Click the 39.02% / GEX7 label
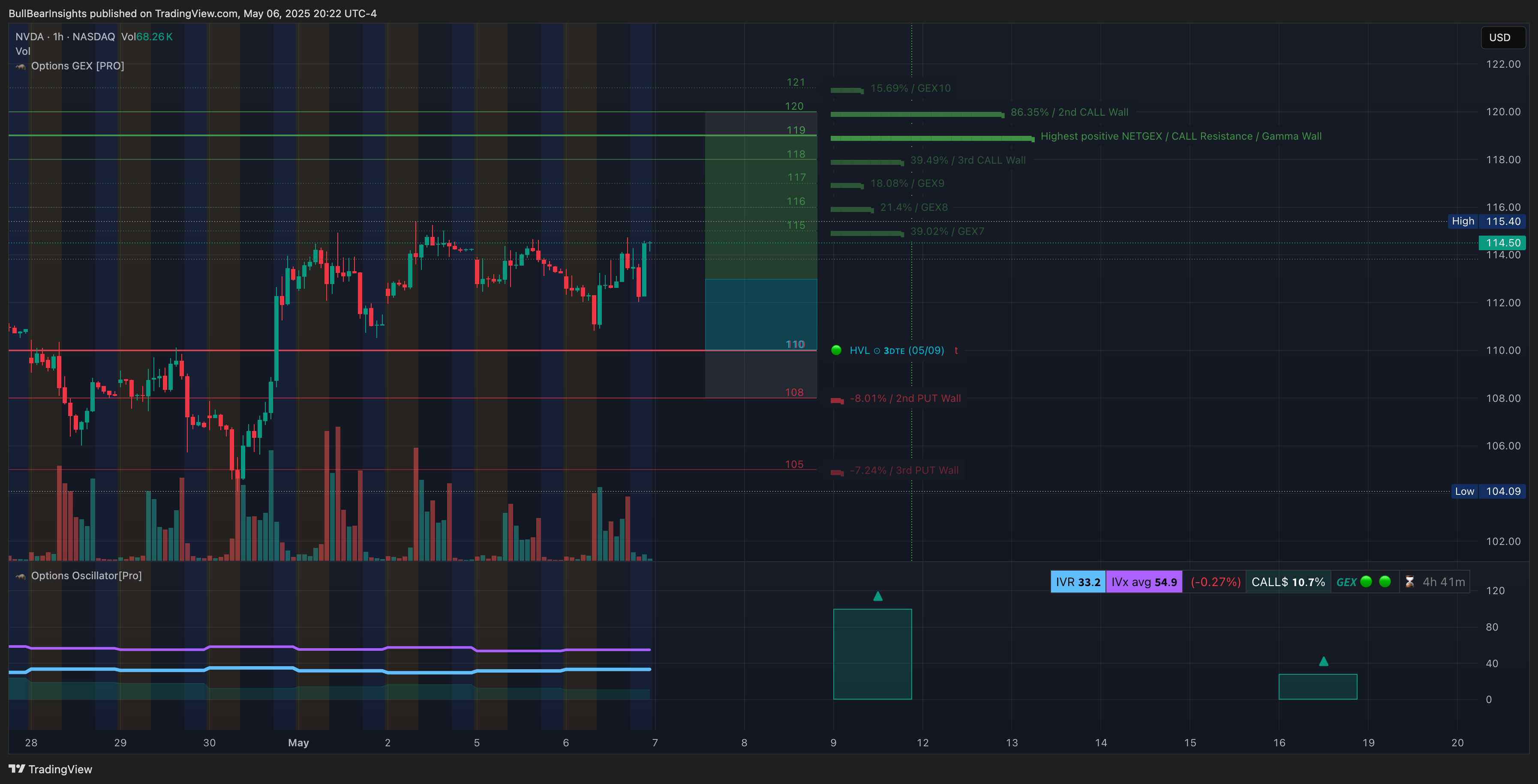This screenshot has width=1538, height=784. point(947,231)
